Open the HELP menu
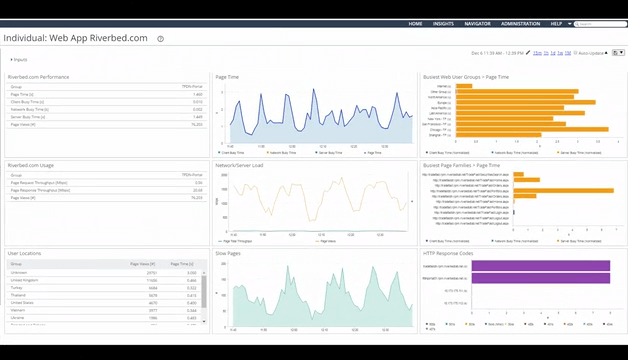628x360 pixels. click(x=556, y=24)
